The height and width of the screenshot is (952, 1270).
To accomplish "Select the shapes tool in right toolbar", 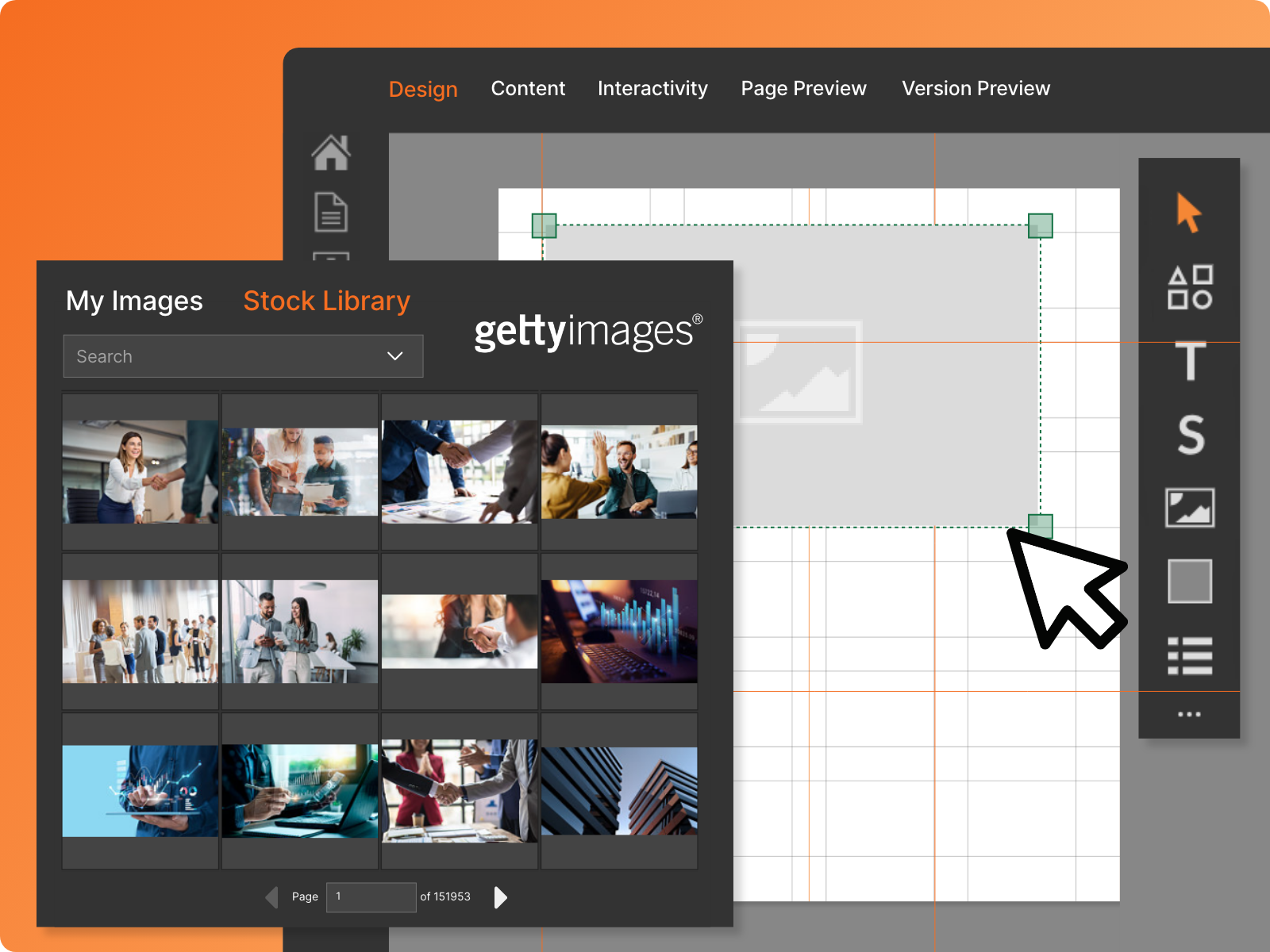I will [x=1190, y=286].
